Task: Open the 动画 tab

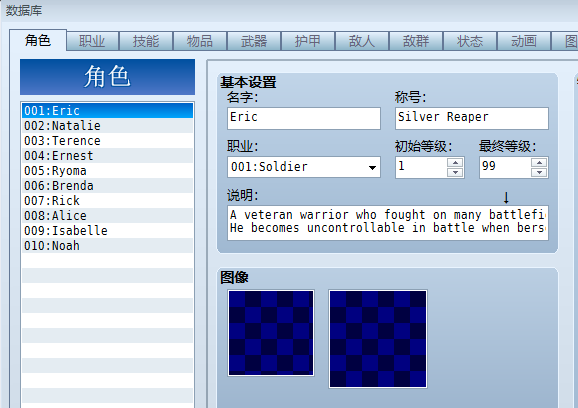Action: pos(523,41)
